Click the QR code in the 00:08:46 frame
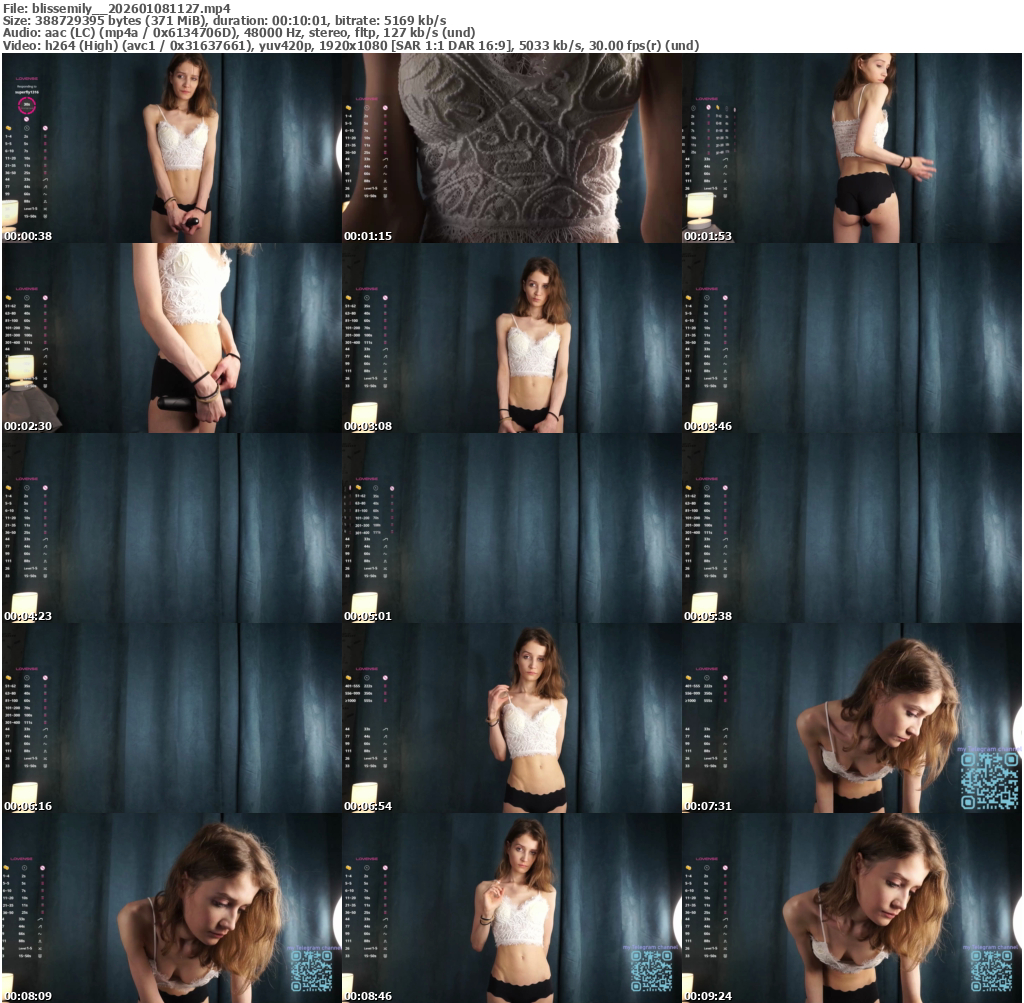This screenshot has height=1003, width=1024. coord(650,970)
